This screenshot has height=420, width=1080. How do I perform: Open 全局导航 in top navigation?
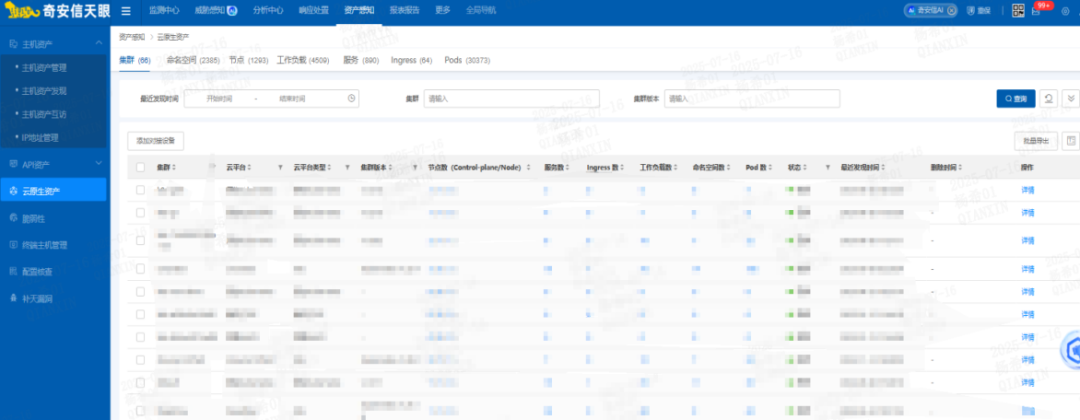tap(481, 10)
